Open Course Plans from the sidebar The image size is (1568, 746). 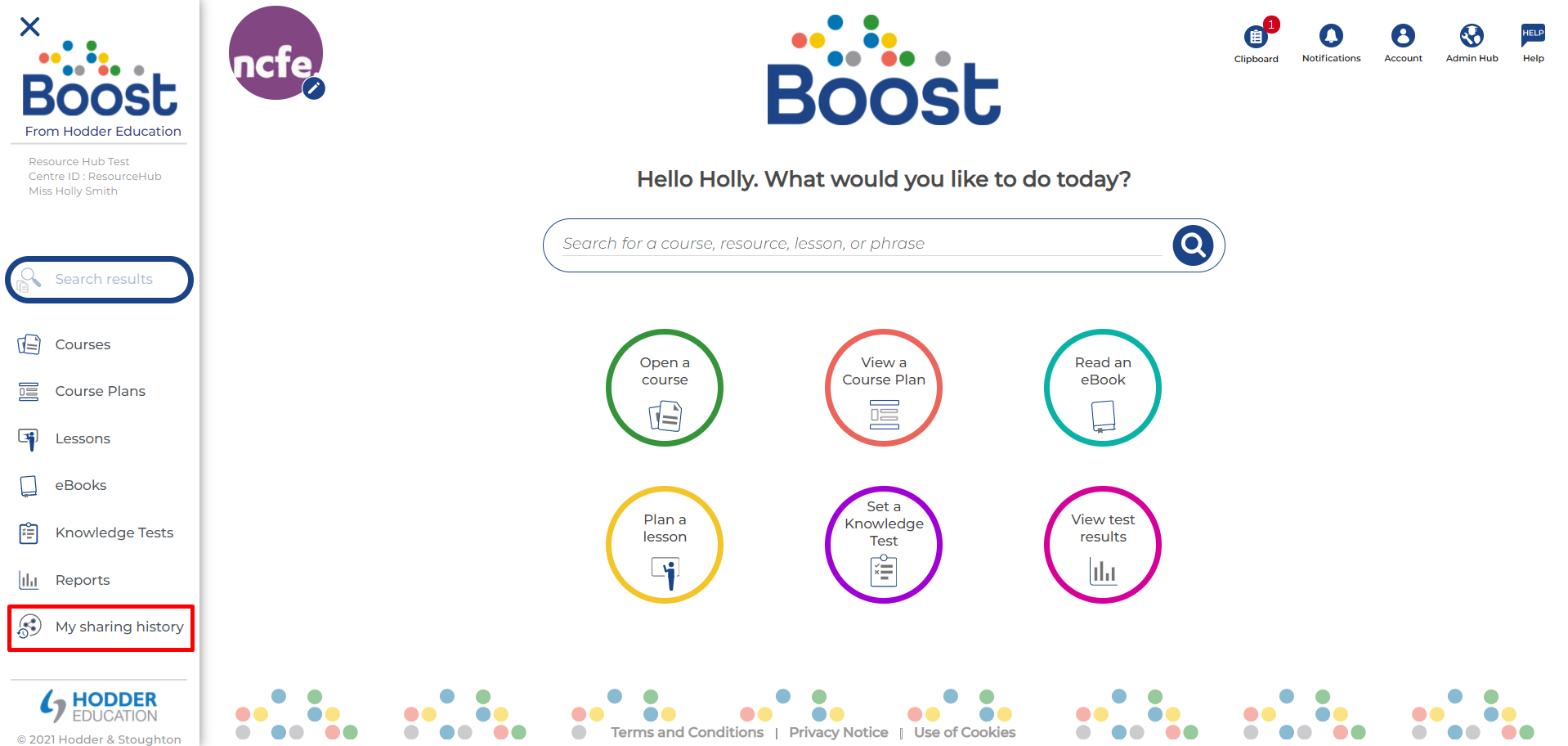(x=100, y=391)
